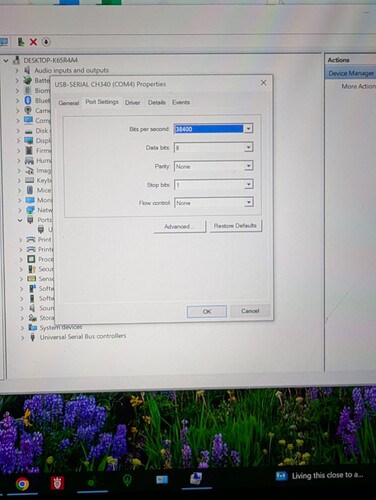Viewport: 376px width, 500px height.
Task: Open the Flow control dropdown
Action: pyautogui.click(x=248, y=202)
